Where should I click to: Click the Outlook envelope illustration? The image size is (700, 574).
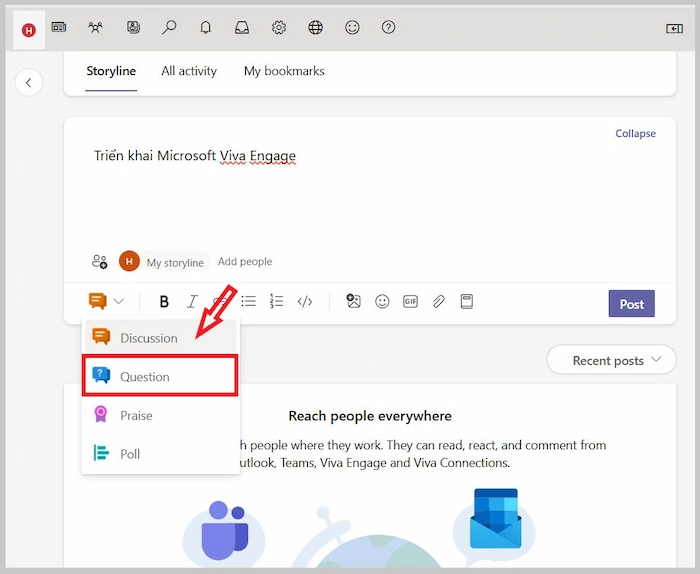click(x=496, y=519)
